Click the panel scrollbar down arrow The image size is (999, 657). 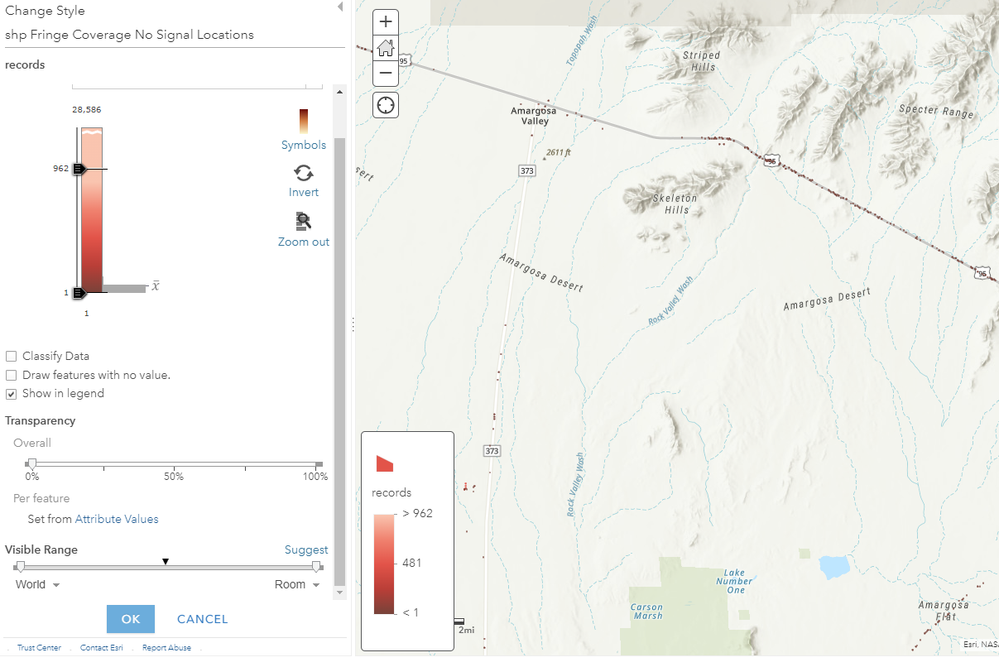[x=340, y=593]
